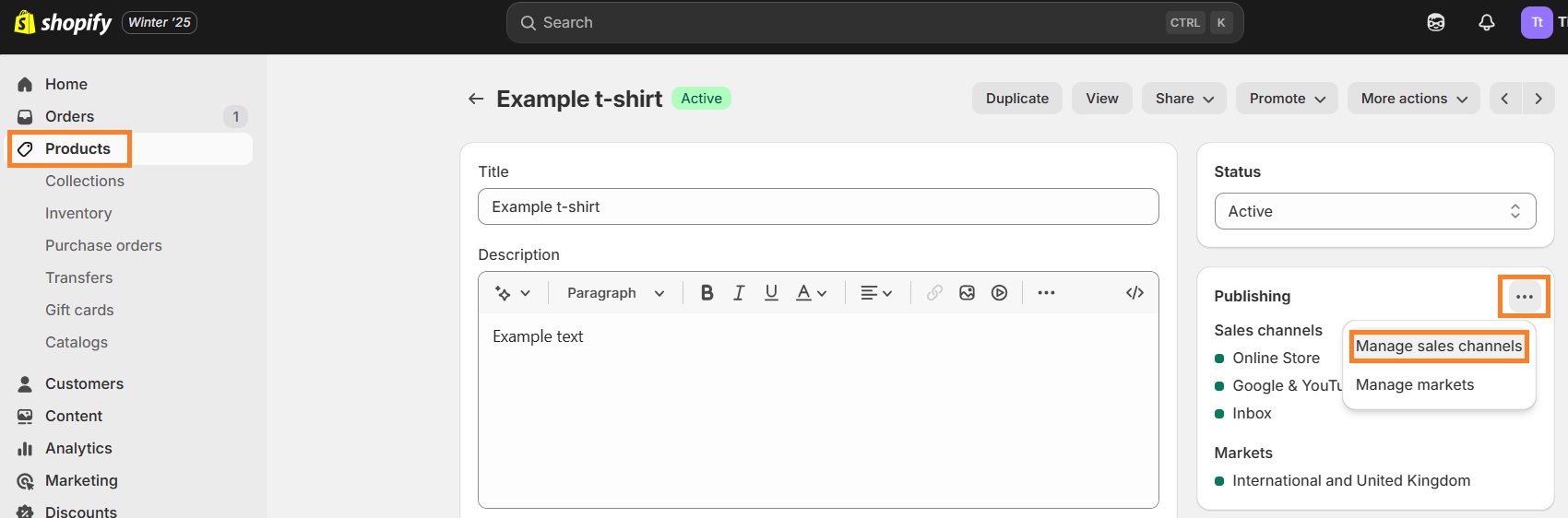Screen dimensions: 1568x518
Task: Go to previous product
Action: [x=1504, y=99]
